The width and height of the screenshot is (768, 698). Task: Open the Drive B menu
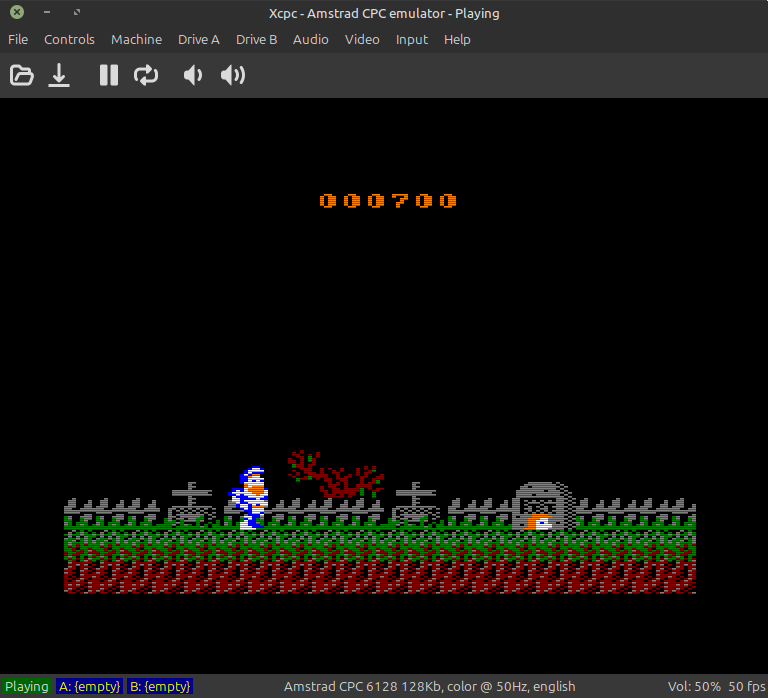click(x=256, y=40)
